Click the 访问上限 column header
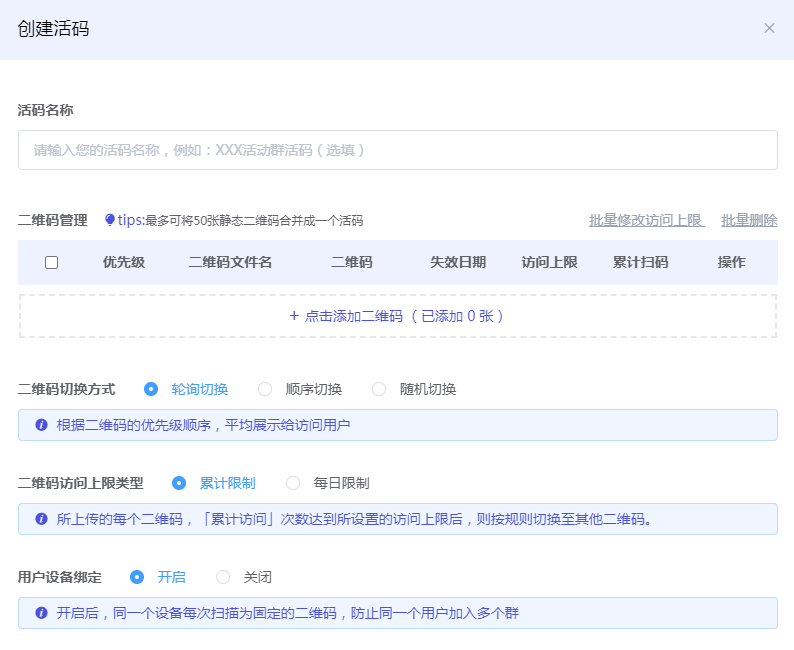794x650 pixels. [x=549, y=262]
